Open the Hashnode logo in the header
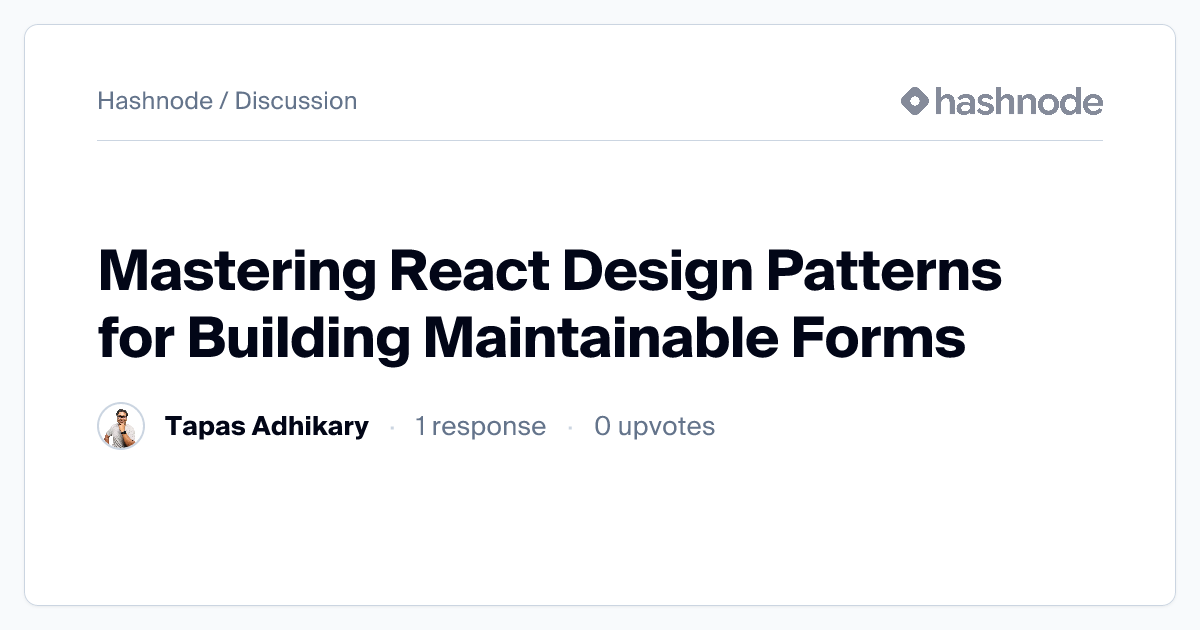The image size is (1200, 630). point(1000,100)
